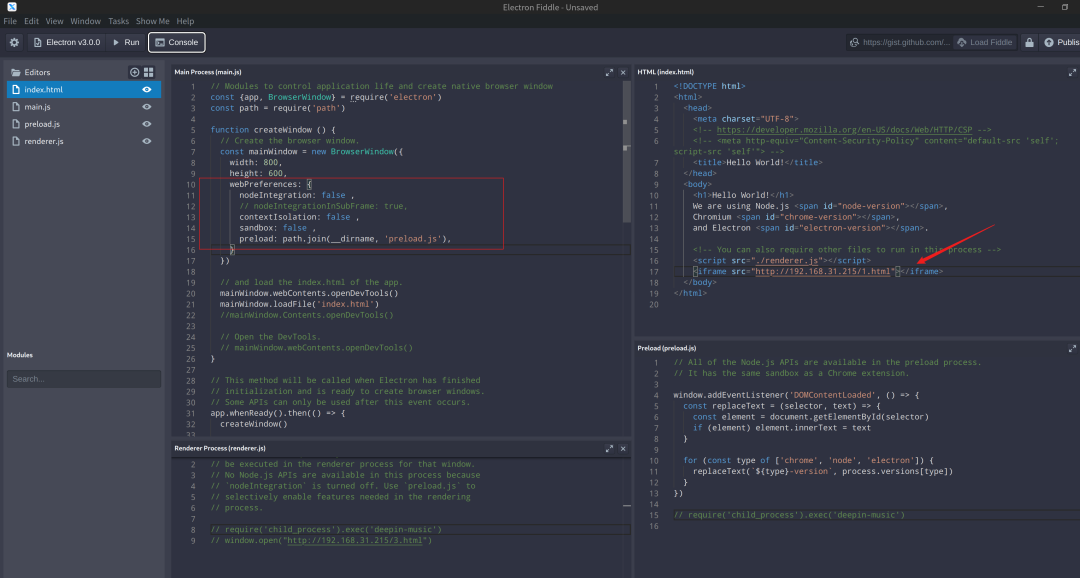Open the settings gear in the toolbar
The width and height of the screenshot is (1080, 578).
point(14,42)
